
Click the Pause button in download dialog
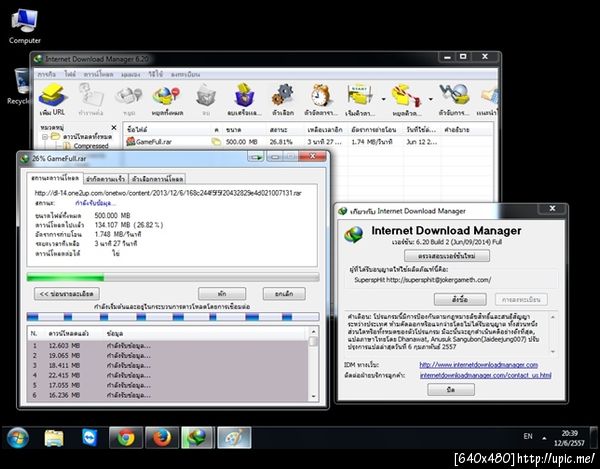[222, 293]
